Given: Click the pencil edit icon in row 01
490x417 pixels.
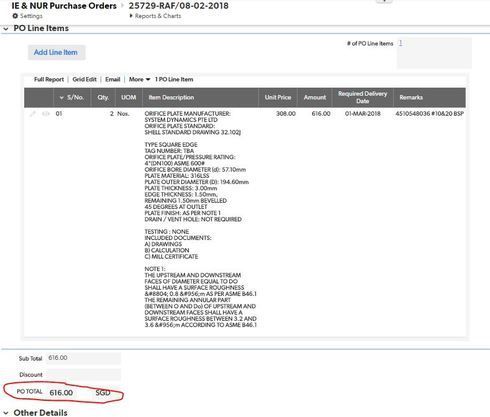Looking at the screenshot, I should click(33, 114).
